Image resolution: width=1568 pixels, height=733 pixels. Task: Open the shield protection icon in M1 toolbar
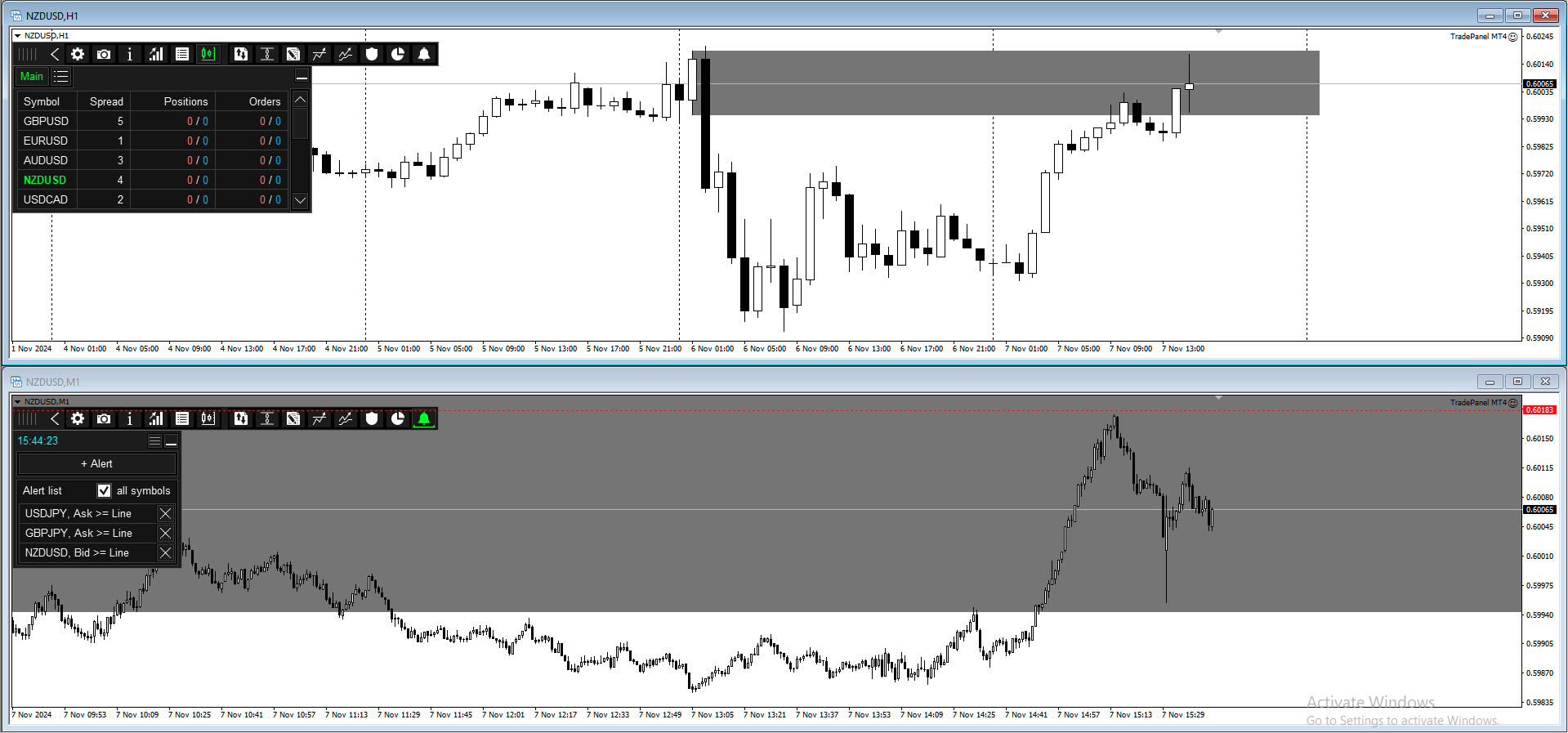[372, 418]
